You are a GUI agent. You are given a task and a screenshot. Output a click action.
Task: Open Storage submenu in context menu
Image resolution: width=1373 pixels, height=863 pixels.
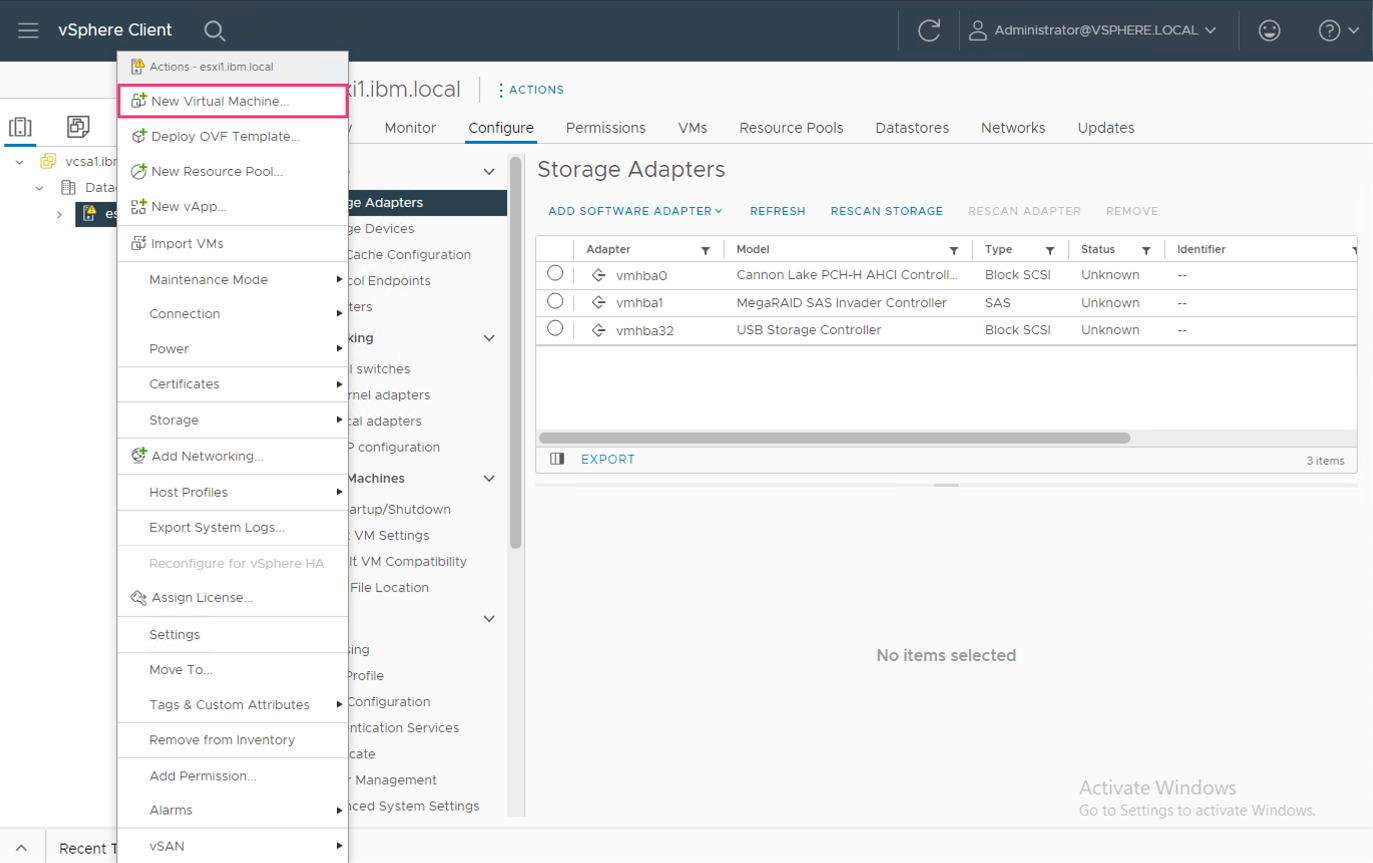pos(233,420)
